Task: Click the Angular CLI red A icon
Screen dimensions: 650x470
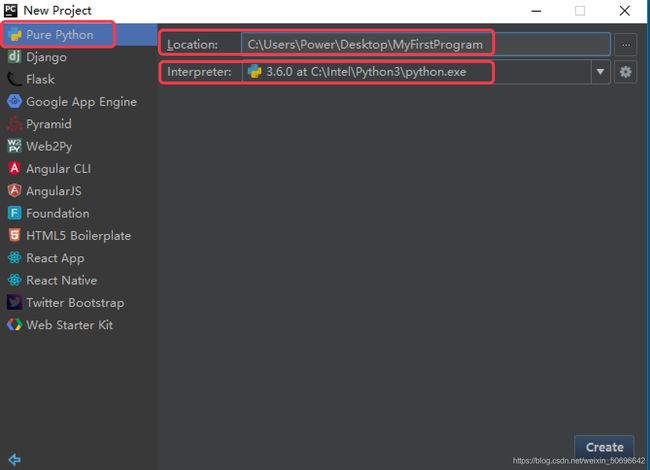Action: [x=15, y=168]
